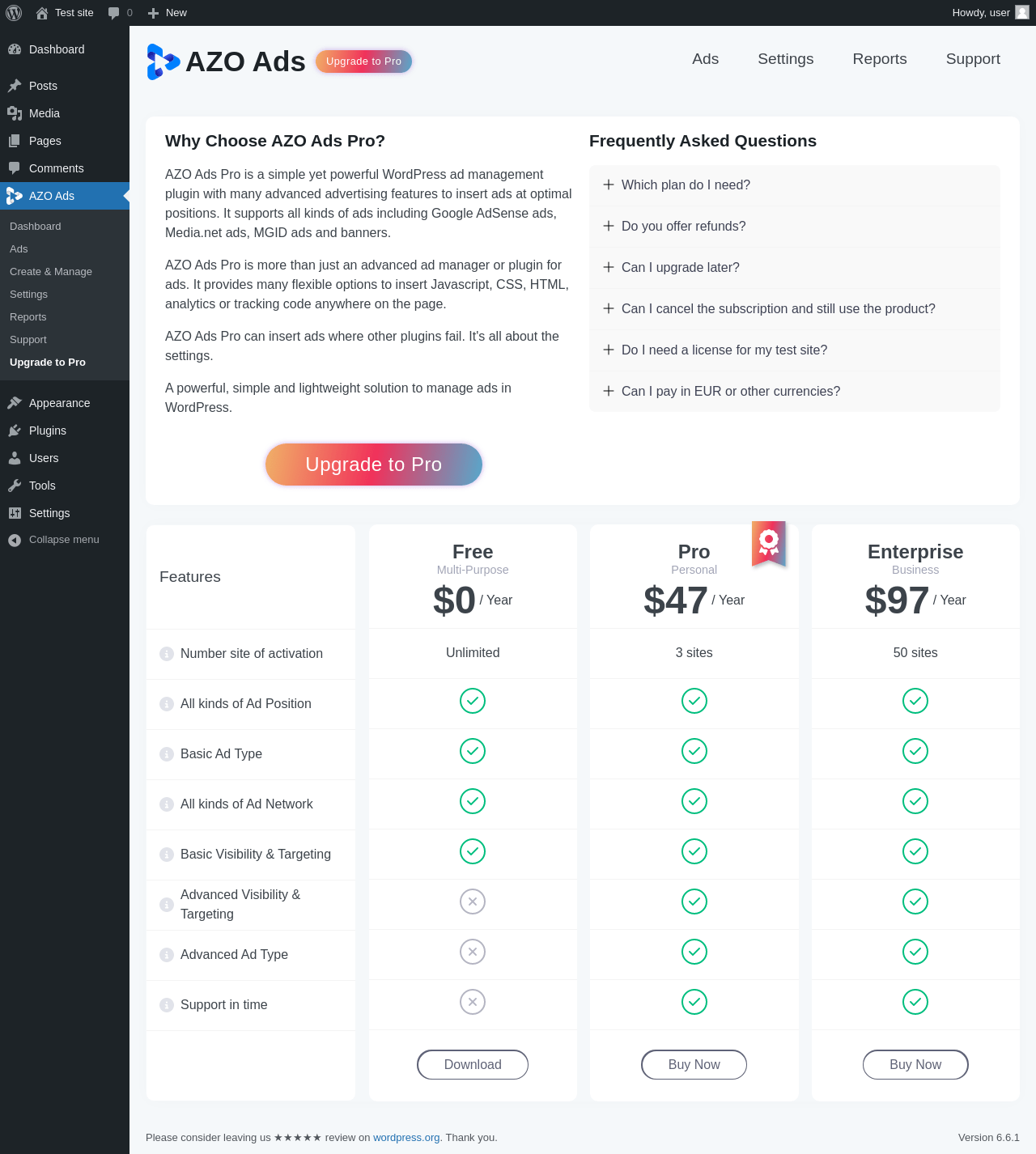
Task: Open the Ads tab in header navigation
Action: (706, 59)
